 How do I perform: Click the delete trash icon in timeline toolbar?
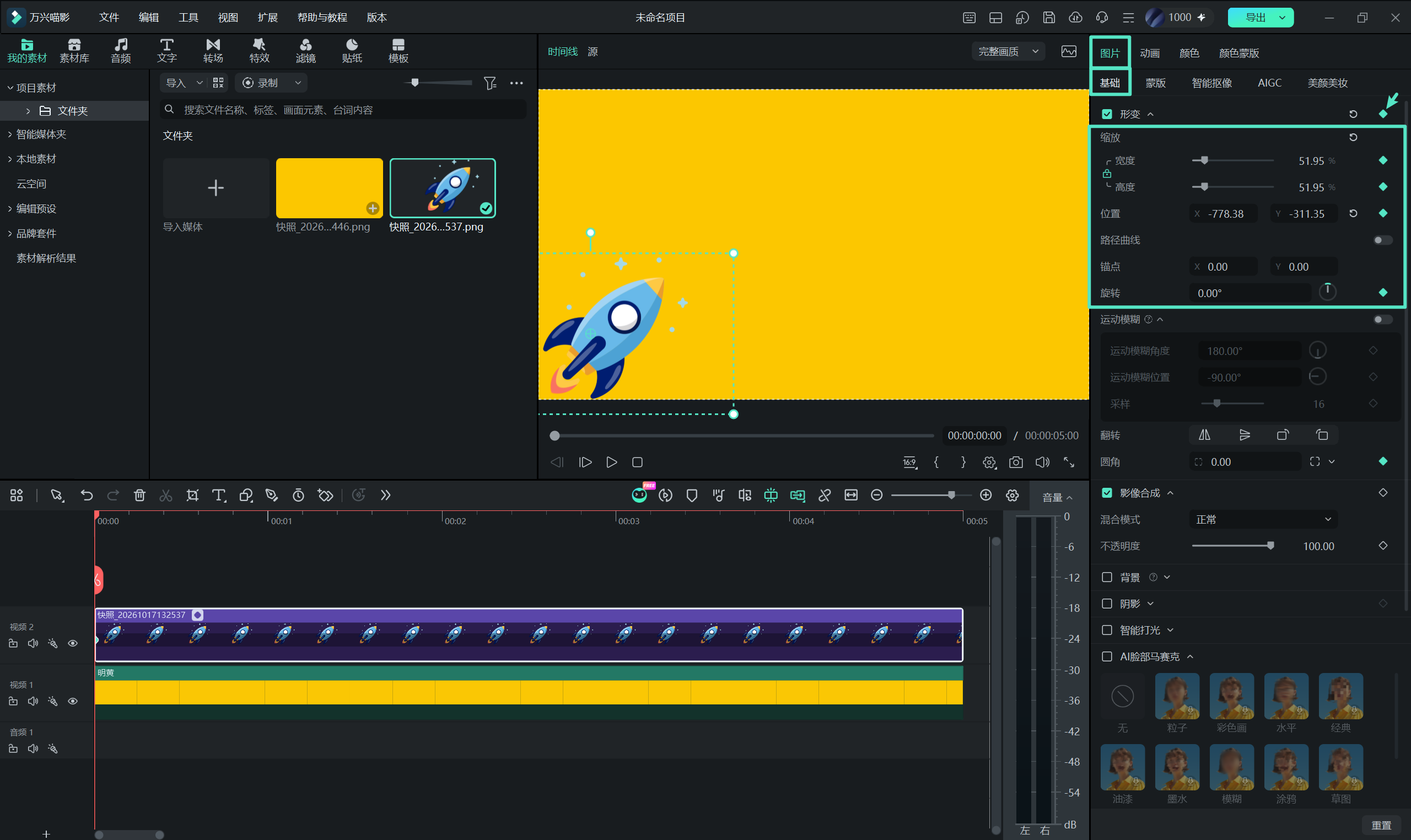139,496
